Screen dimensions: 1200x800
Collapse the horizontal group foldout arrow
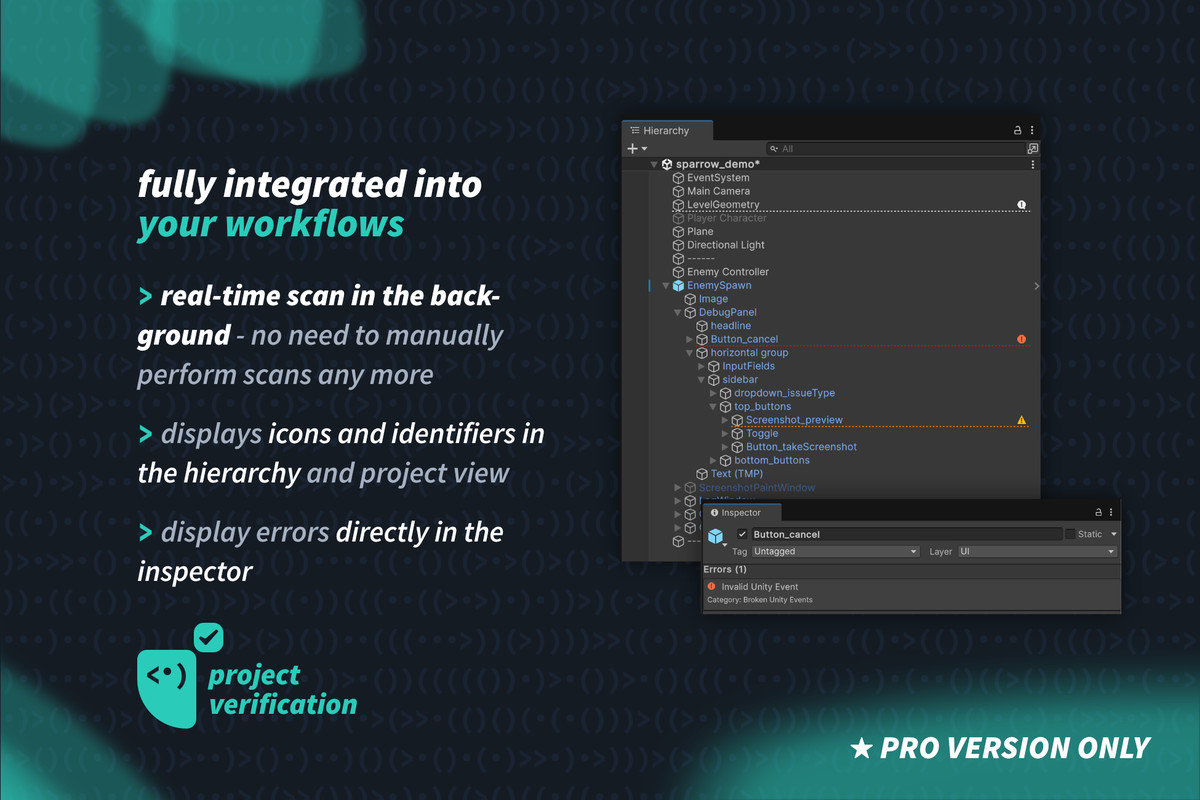[690, 353]
